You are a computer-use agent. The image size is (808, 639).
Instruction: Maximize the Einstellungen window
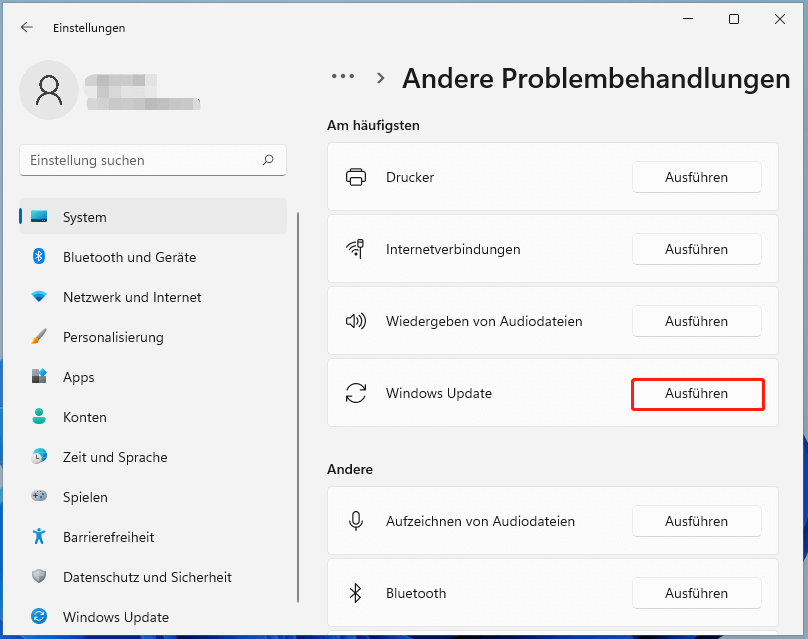(734, 19)
